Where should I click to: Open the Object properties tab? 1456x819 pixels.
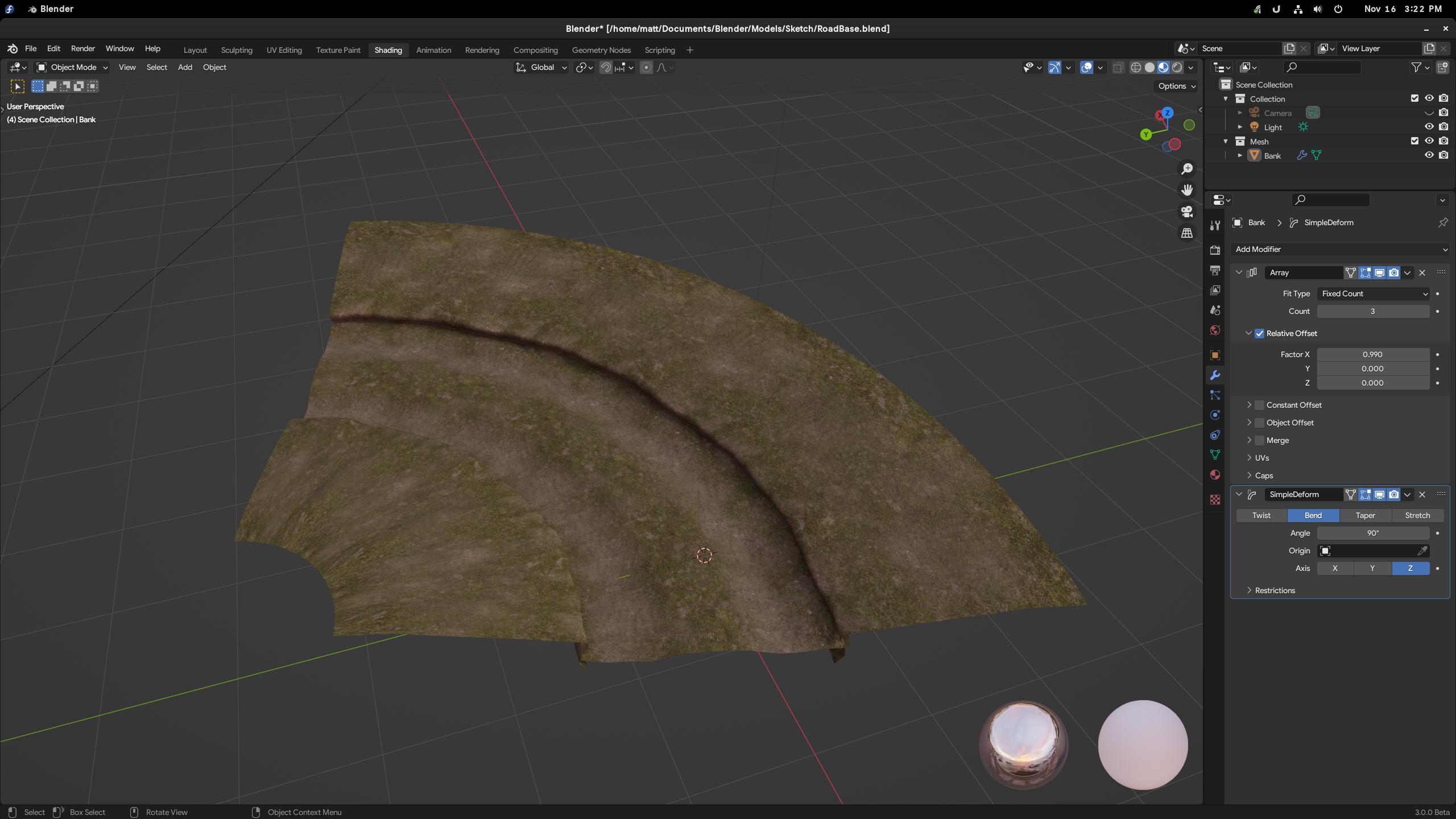pyautogui.click(x=1215, y=355)
